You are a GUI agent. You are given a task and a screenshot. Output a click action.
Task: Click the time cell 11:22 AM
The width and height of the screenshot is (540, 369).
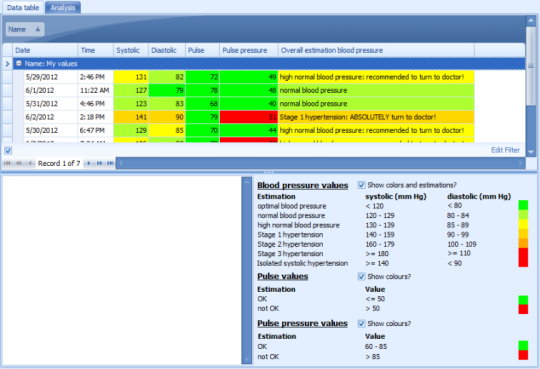pyautogui.click(x=95, y=90)
